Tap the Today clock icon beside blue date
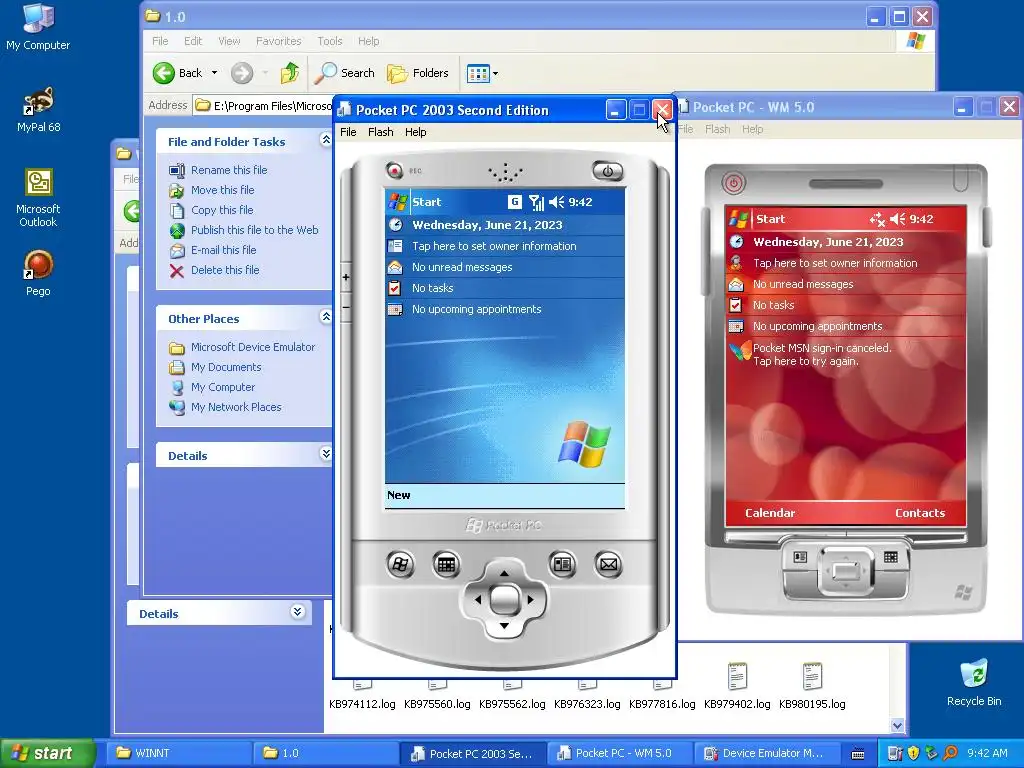 396,225
